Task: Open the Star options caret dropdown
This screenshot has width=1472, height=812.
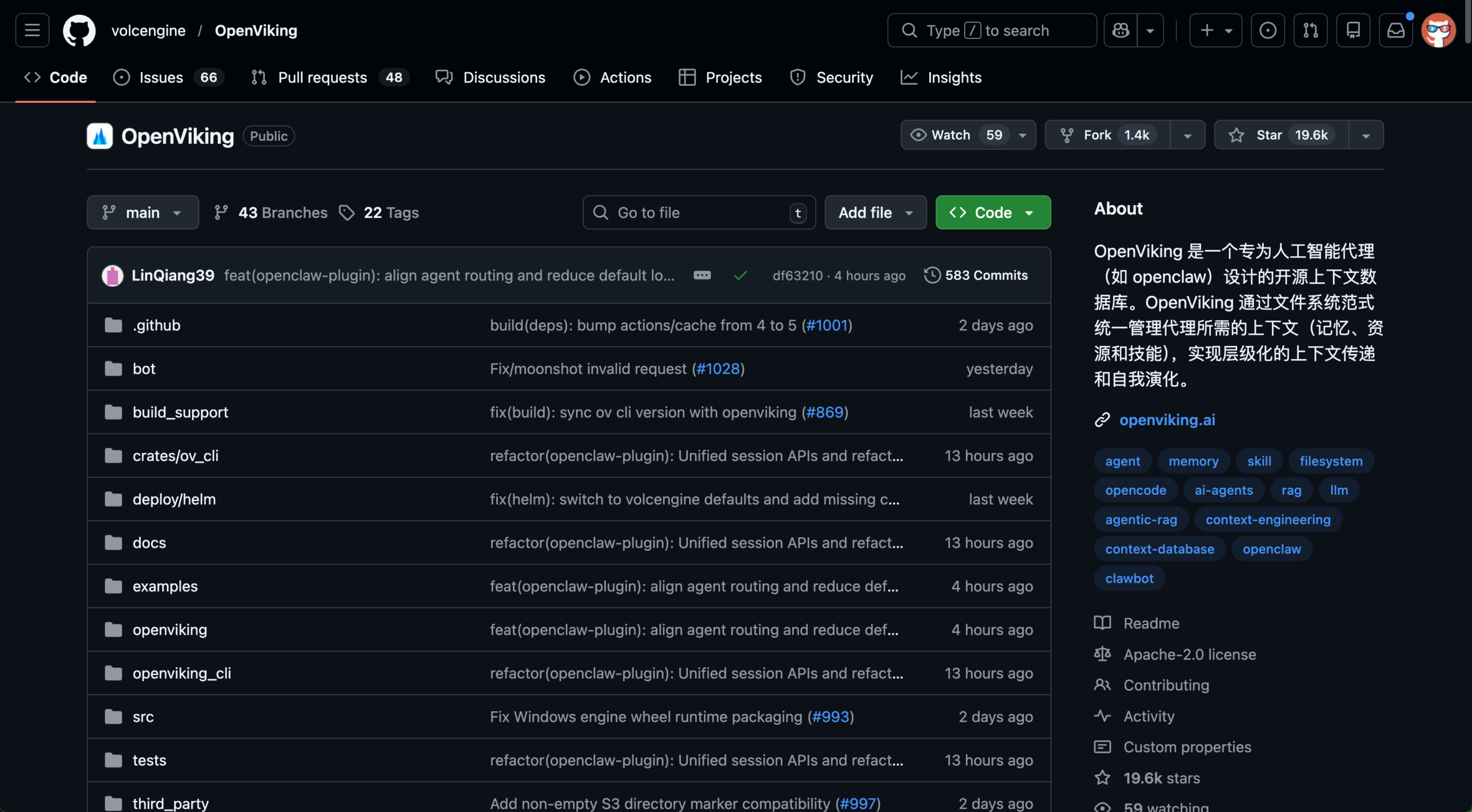Action: [x=1367, y=134]
